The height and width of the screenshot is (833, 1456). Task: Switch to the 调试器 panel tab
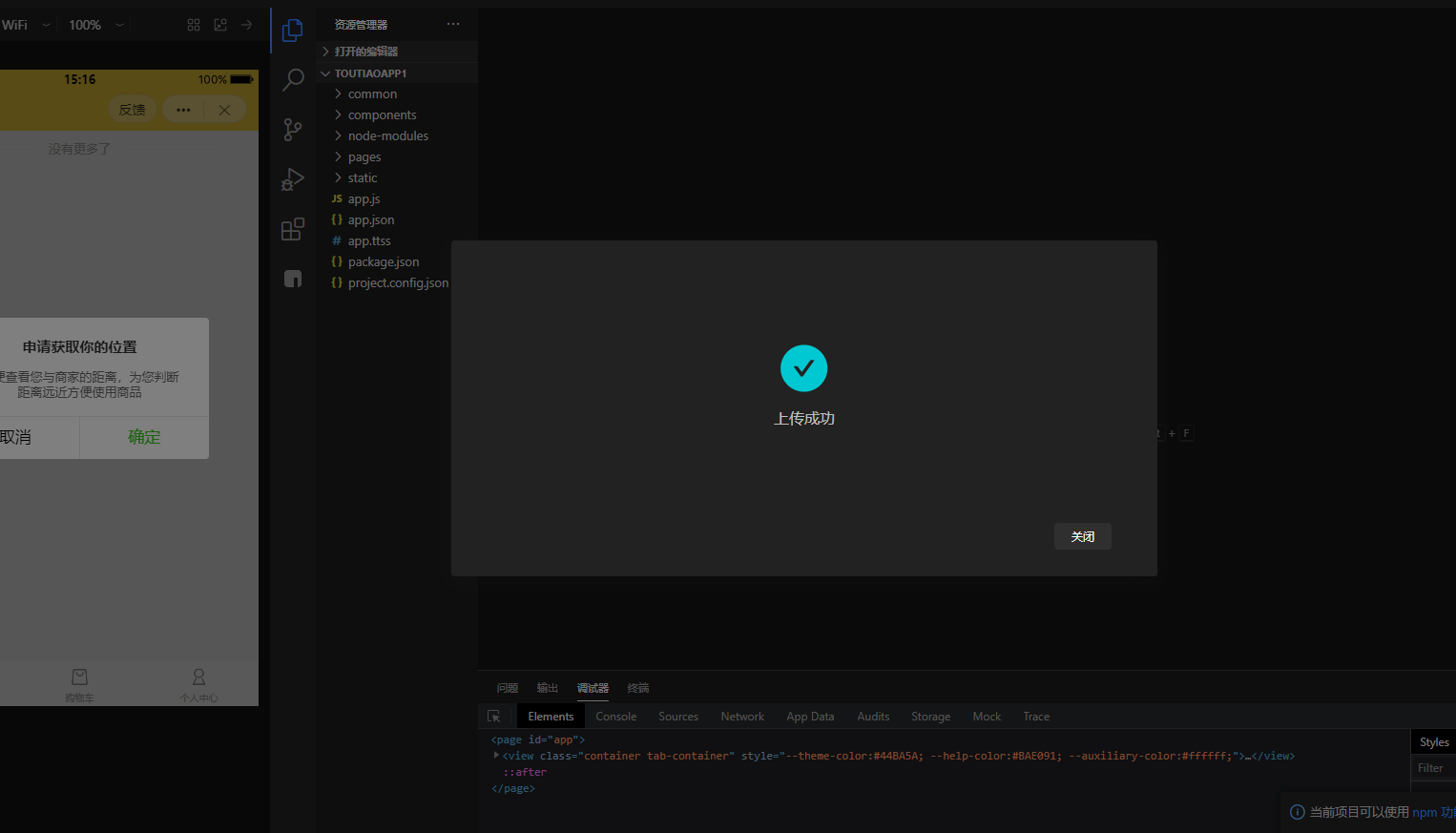pyautogui.click(x=593, y=688)
